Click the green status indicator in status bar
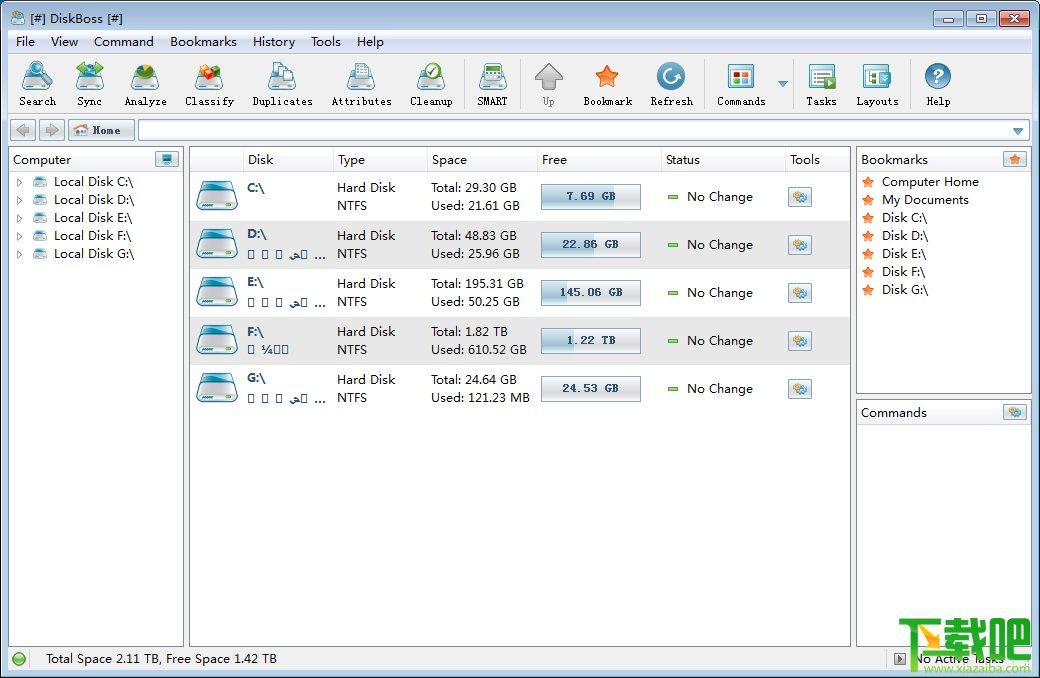Image resolution: width=1040 pixels, height=678 pixels. pyautogui.click(x=19, y=659)
